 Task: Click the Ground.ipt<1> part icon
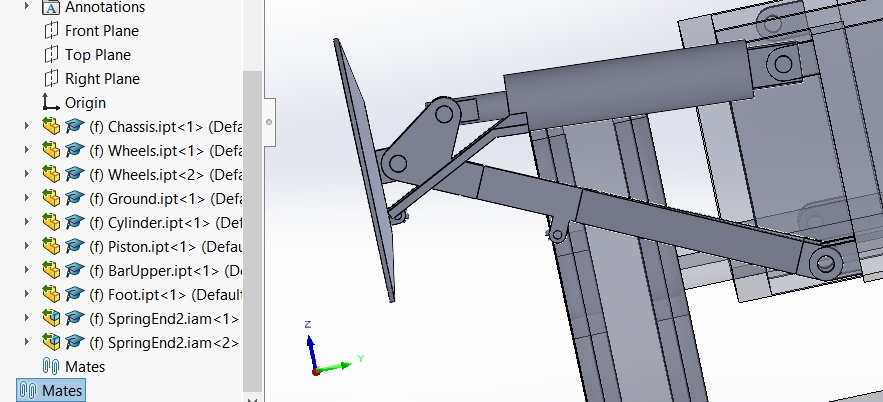coord(51,198)
